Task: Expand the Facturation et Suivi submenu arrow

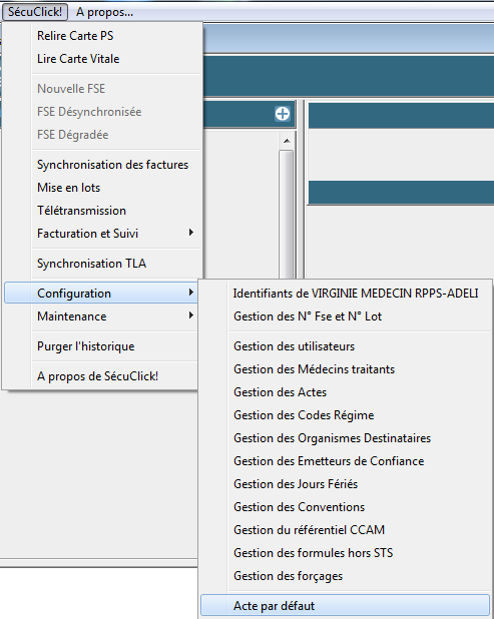Action: pos(191,233)
